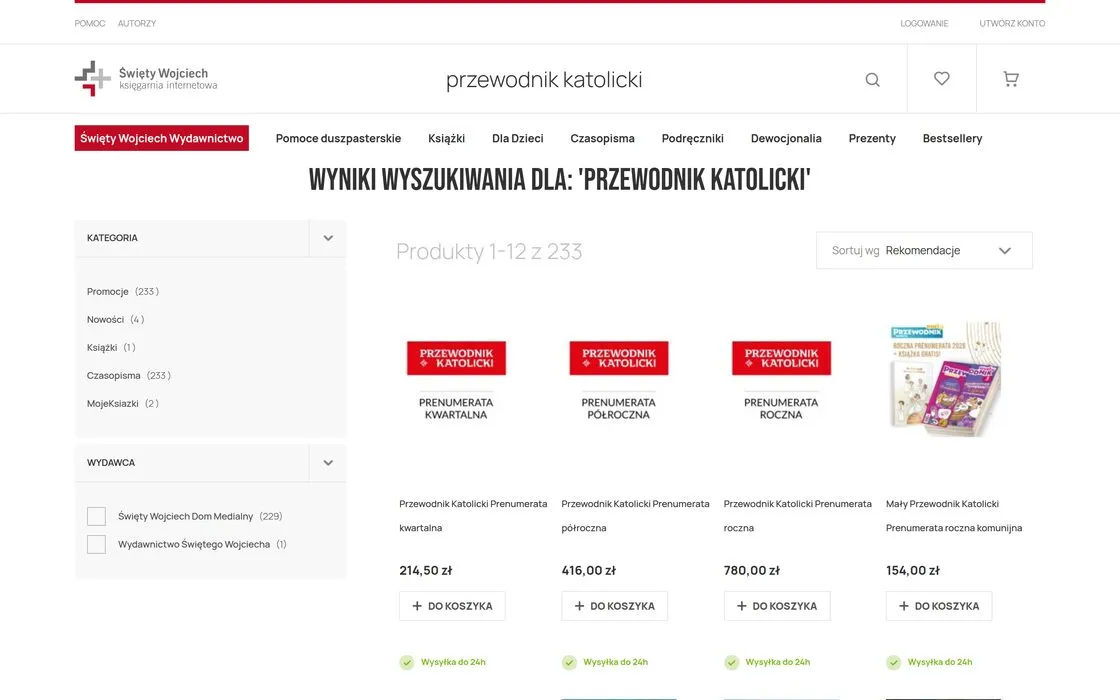Filter by Książki category in sidebar

pos(111,347)
